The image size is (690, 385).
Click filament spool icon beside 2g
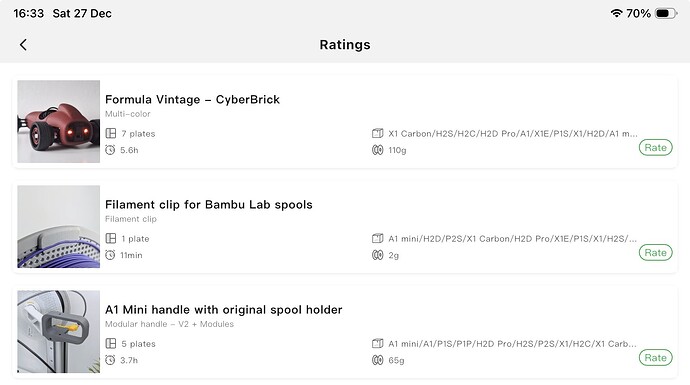click(x=378, y=255)
